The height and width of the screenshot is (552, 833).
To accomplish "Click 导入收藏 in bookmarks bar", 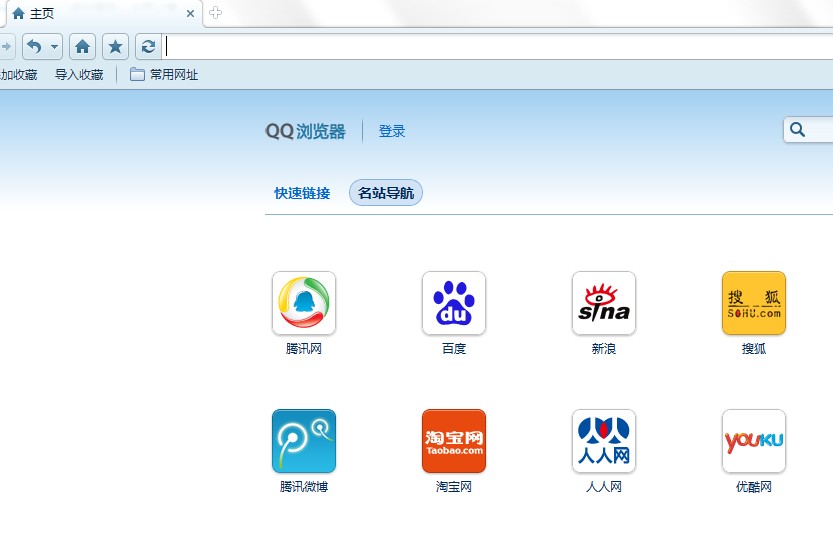I will point(79,75).
